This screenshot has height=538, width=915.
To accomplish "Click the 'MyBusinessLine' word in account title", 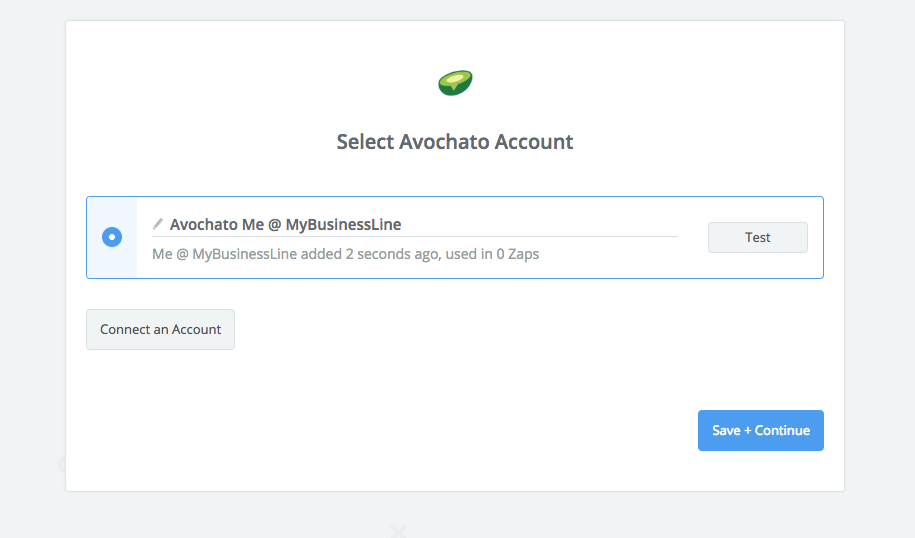I will (x=343, y=225).
